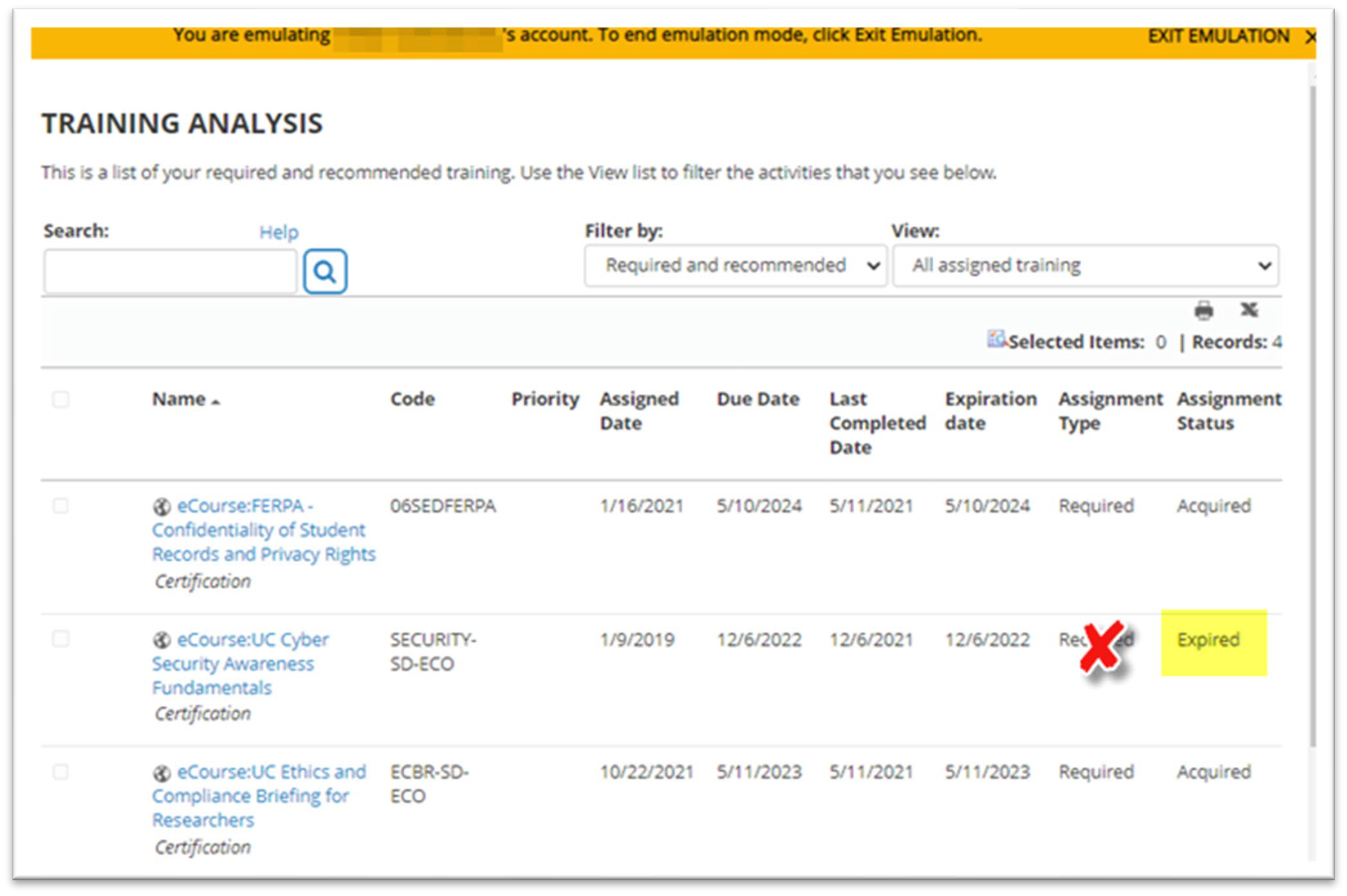
Task: Click the highlighted Expired status cell
Action: [x=1214, y=643]
